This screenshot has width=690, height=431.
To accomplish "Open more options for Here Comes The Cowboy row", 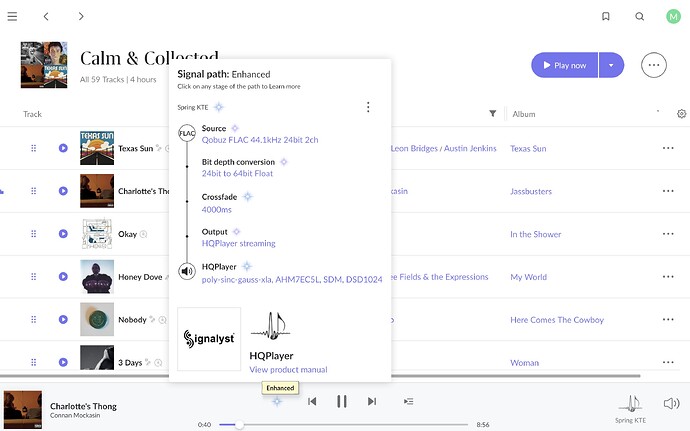I will (x=668, y=319).
